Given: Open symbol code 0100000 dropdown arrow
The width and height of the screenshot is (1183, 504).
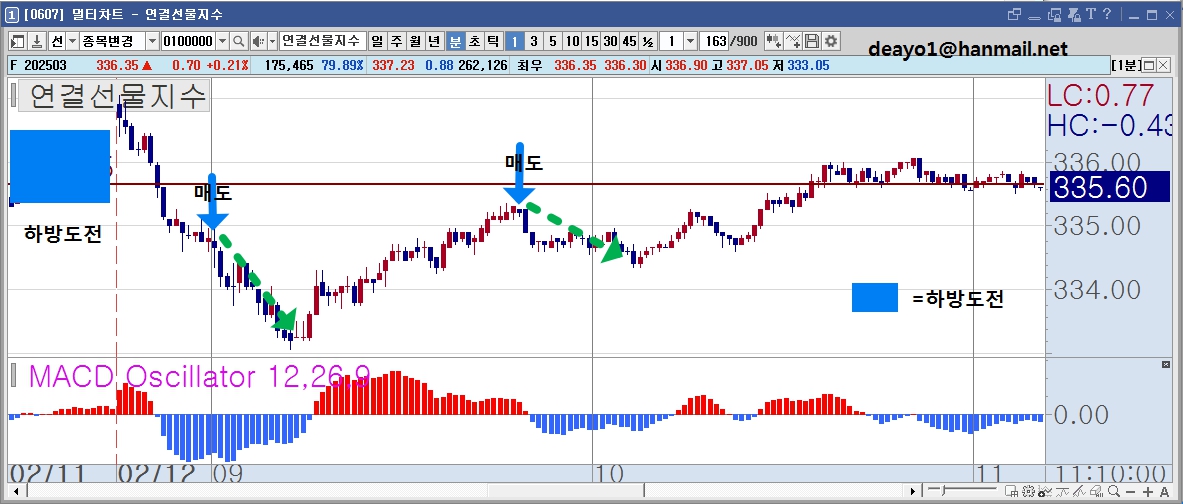Looking at the screenshot, I should tap(223, 41).
